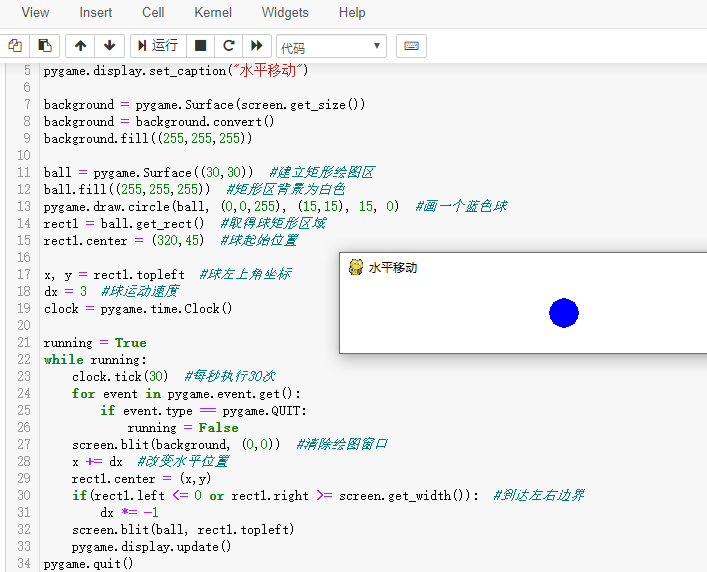Click 'clock.tick(30)' in the code
The width and height of the screenshot is (707, 572).
tap(120, 376)
